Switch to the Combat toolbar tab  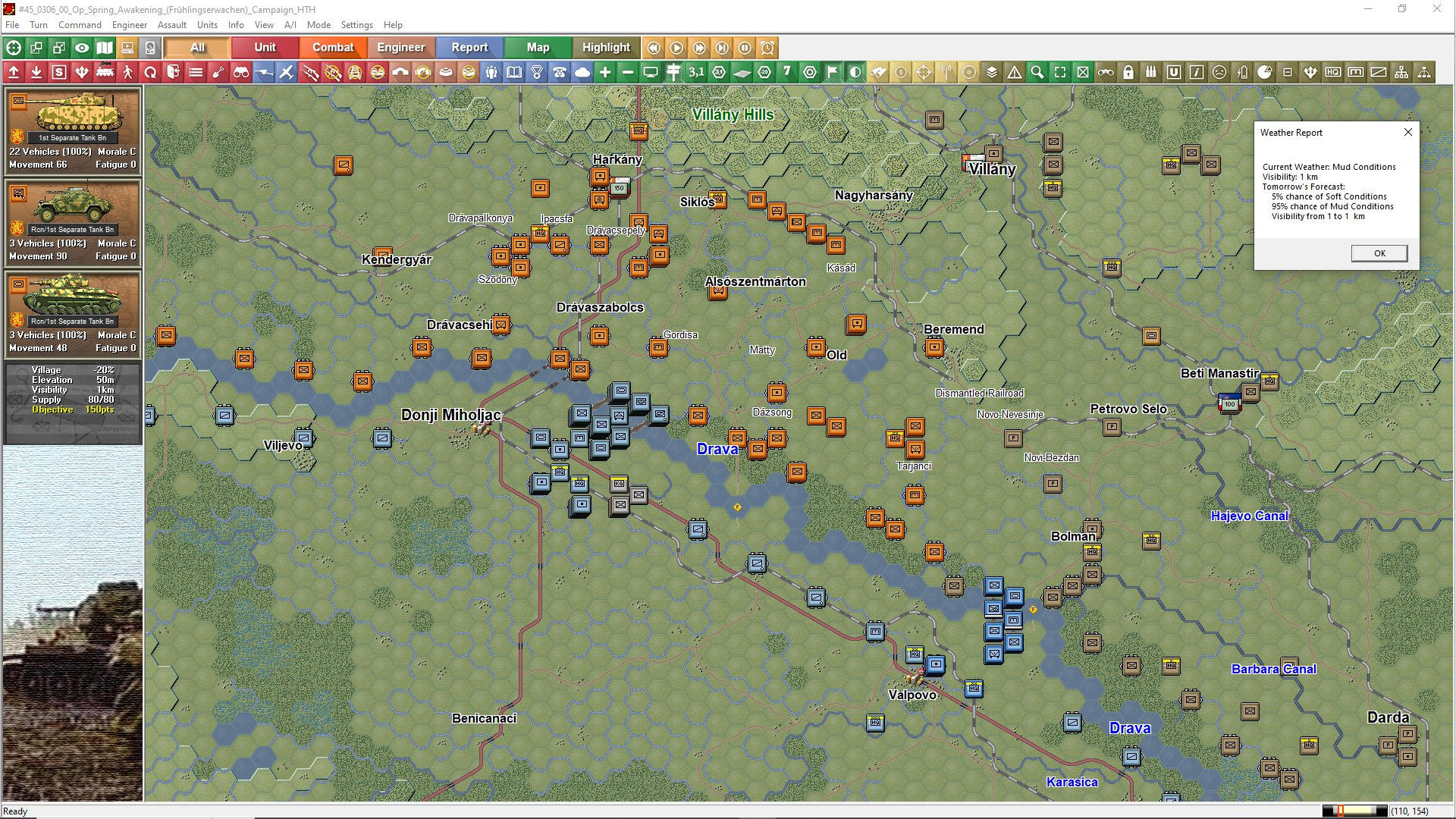coord(334,47)
